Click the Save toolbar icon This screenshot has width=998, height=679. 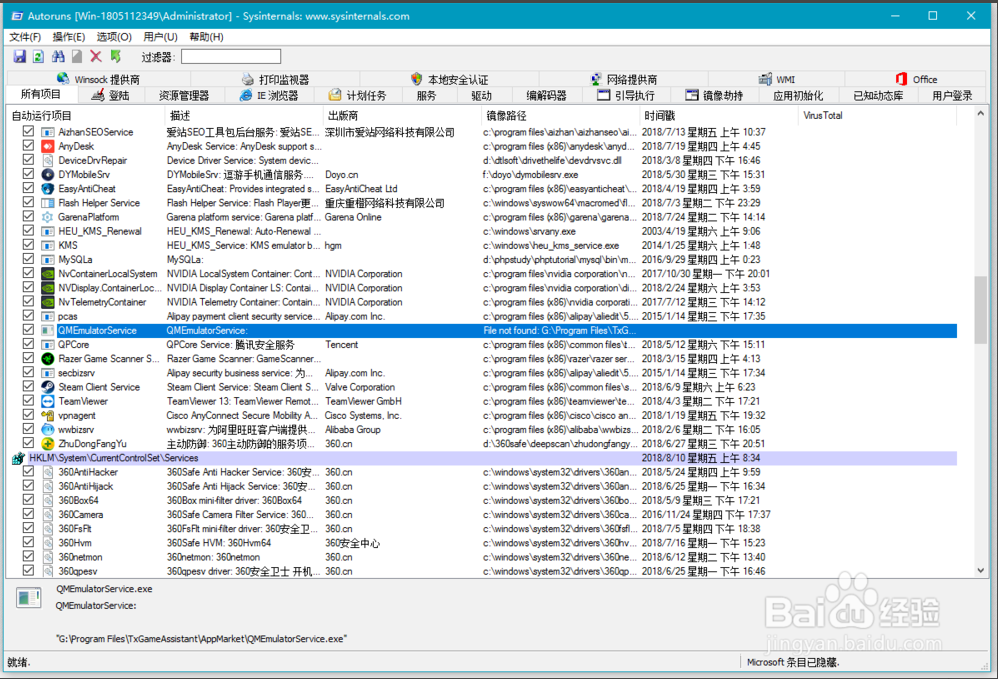(x=20, y=57)
